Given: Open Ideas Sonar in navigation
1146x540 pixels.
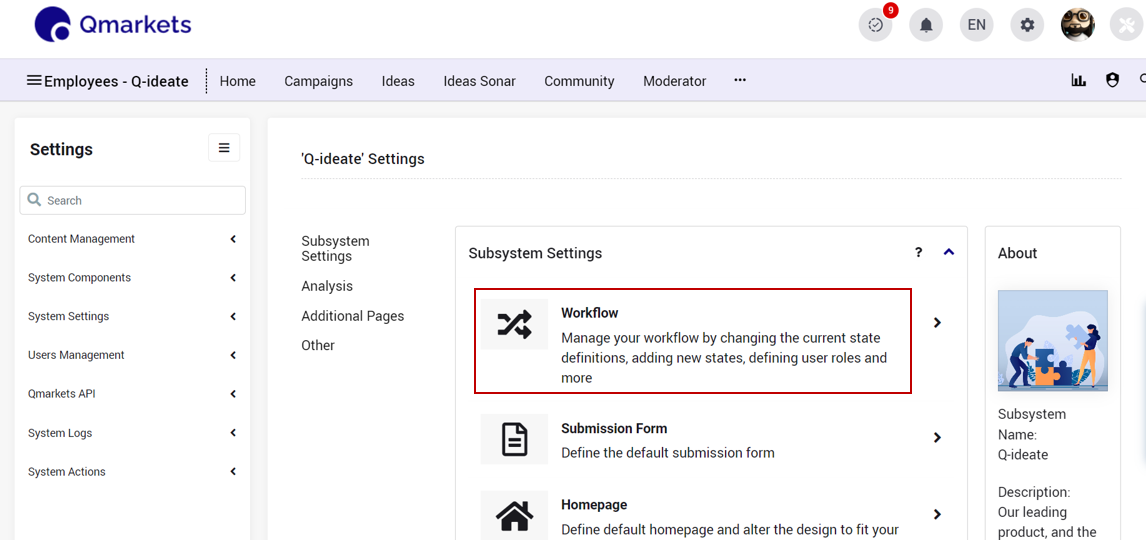Looking at the screenshot, I should coord(479,81).
